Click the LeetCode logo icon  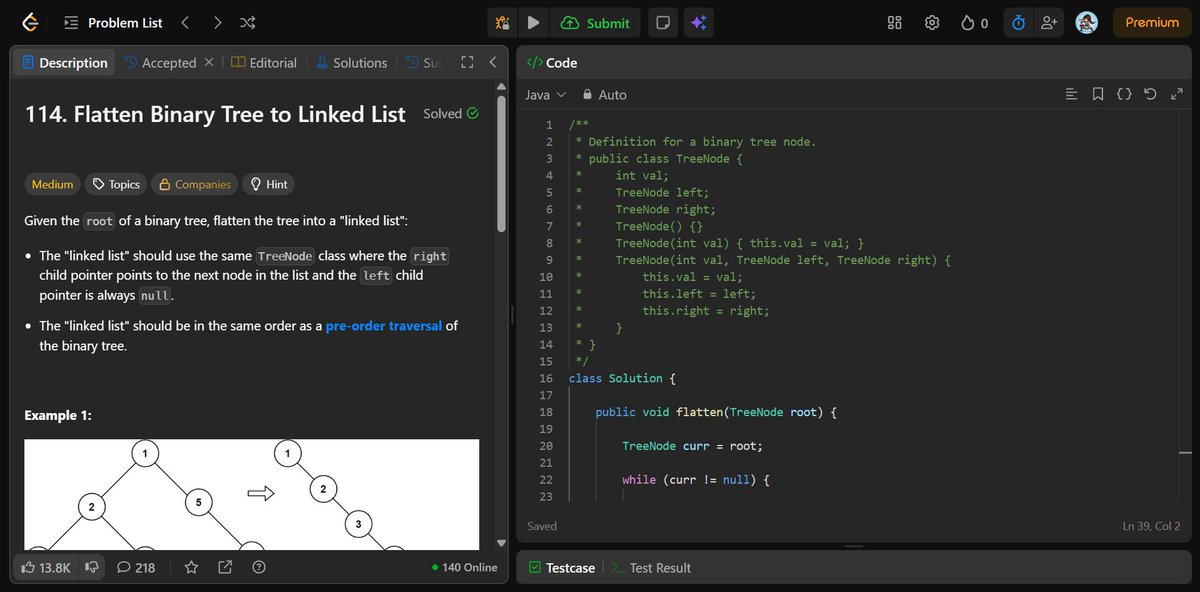29,22
